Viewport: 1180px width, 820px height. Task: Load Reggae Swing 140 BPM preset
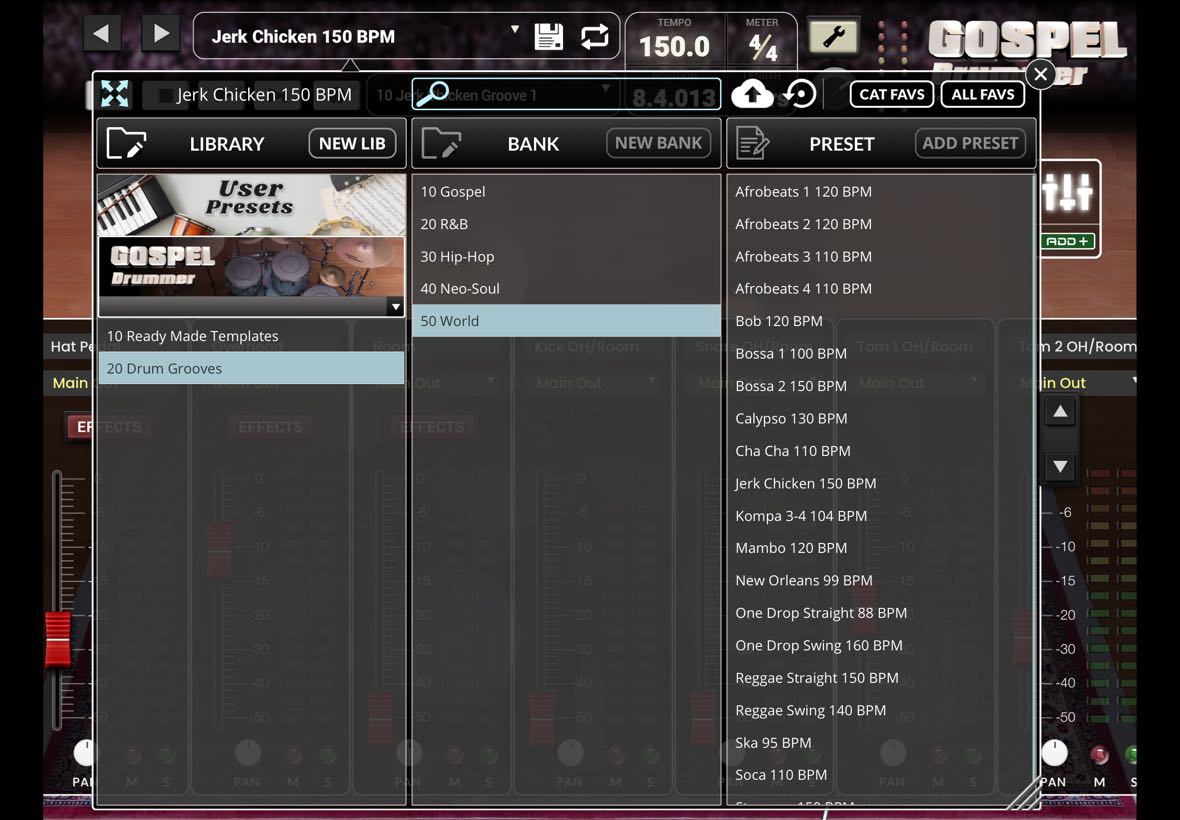click(x=880, y=710)
